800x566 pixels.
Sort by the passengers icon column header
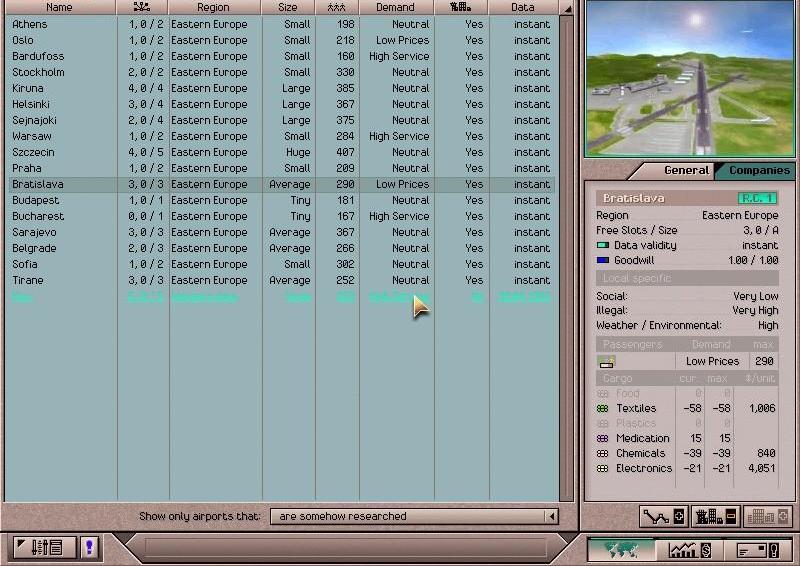[x=337, y=7]
